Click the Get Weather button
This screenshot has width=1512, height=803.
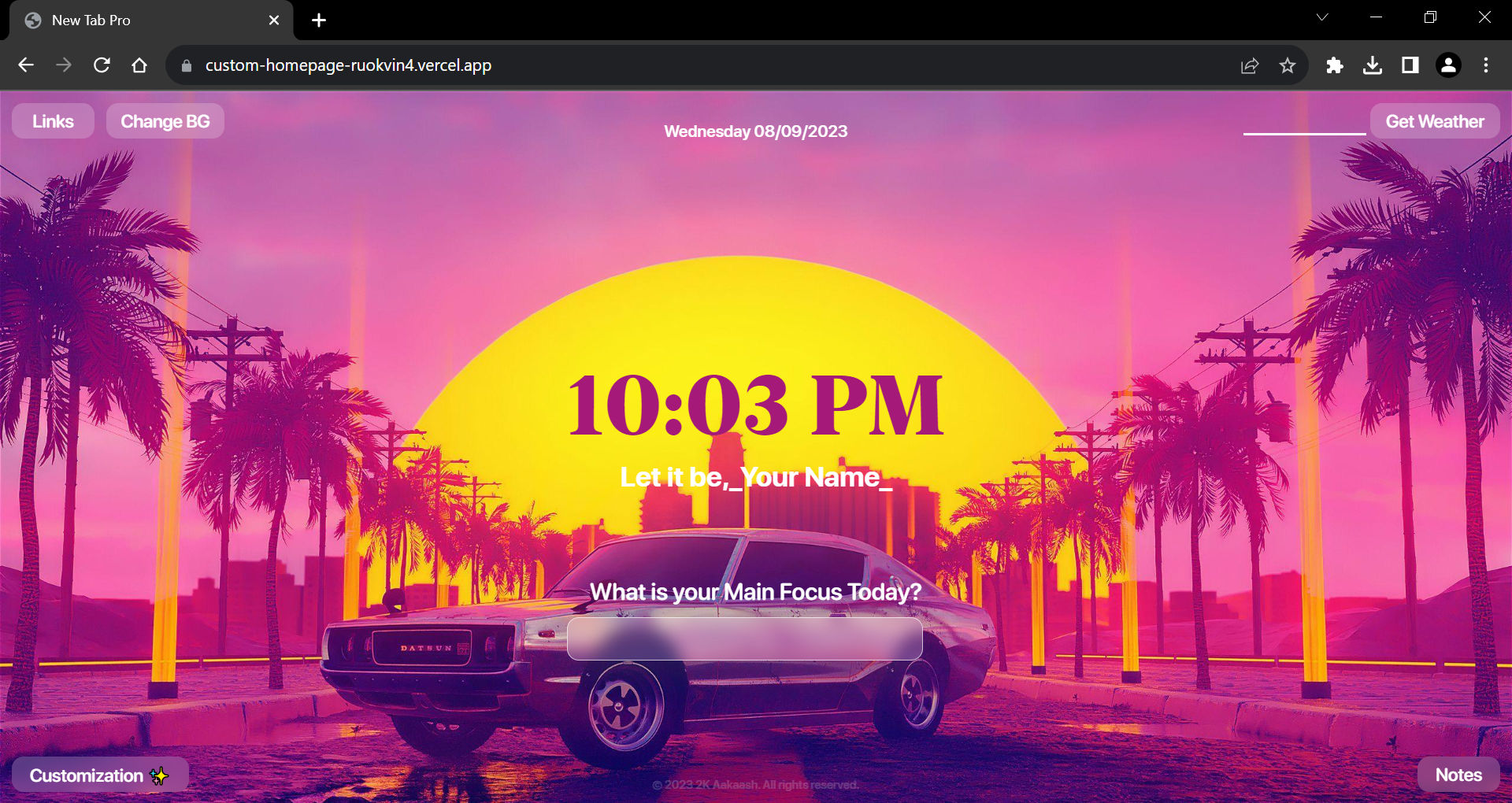pos(1435,120)
